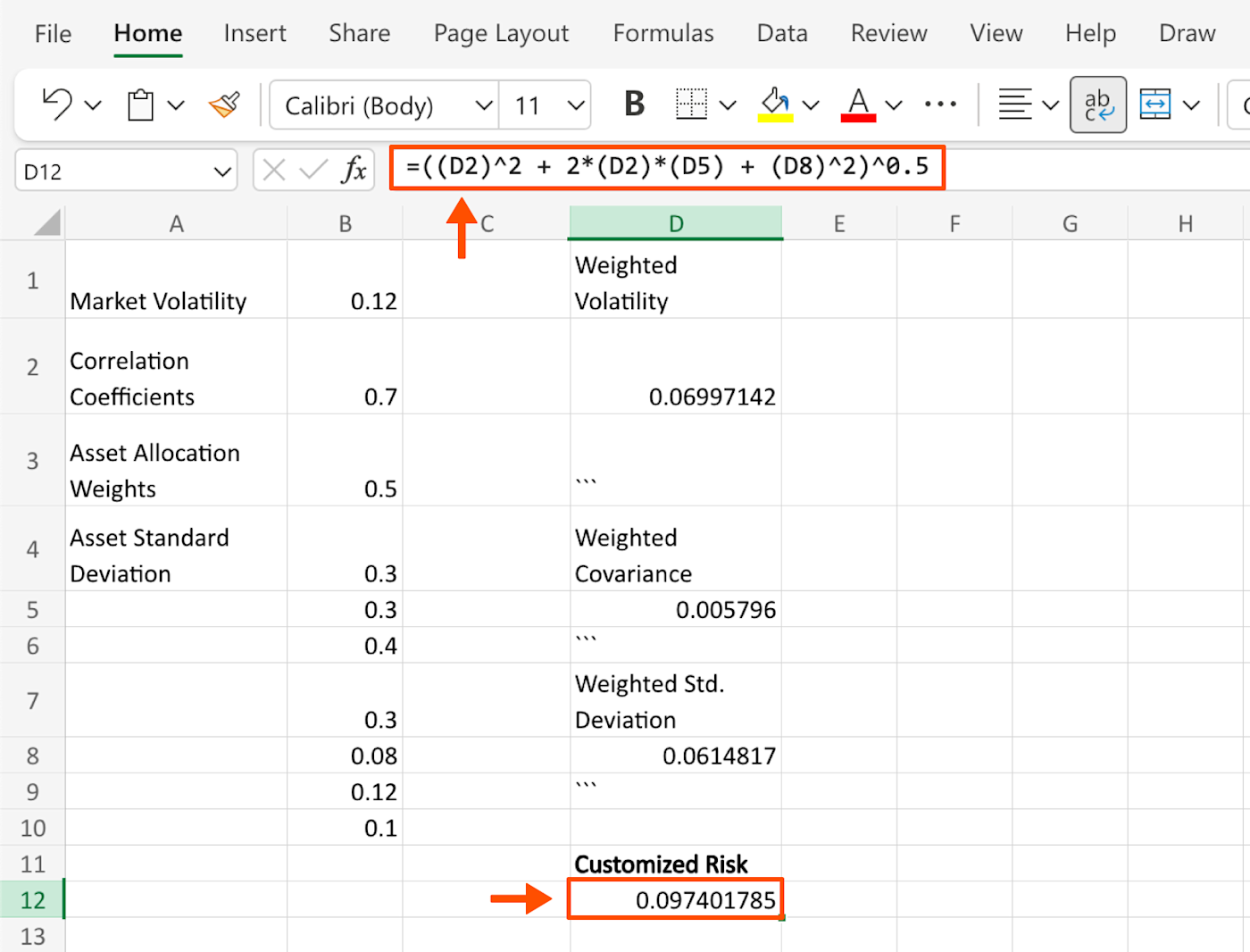Toggle Bold formatting
The width and height of the screenshot is (1250, 952).
pos(634,104)
